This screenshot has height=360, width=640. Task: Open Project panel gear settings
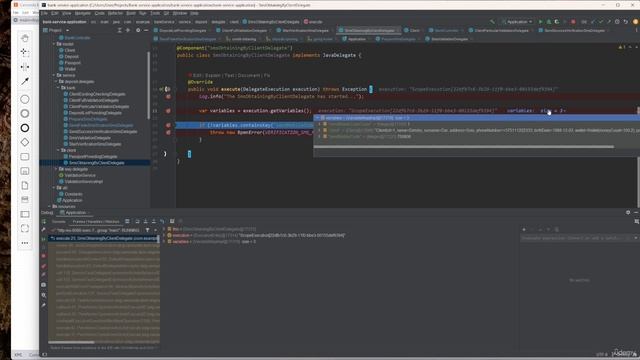[x=138, y=30]
